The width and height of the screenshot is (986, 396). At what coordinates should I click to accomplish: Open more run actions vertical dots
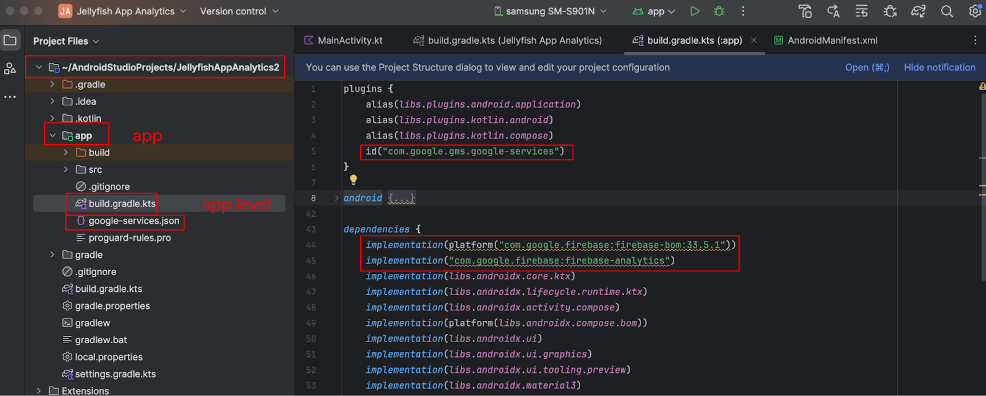(x=743, y=11)
